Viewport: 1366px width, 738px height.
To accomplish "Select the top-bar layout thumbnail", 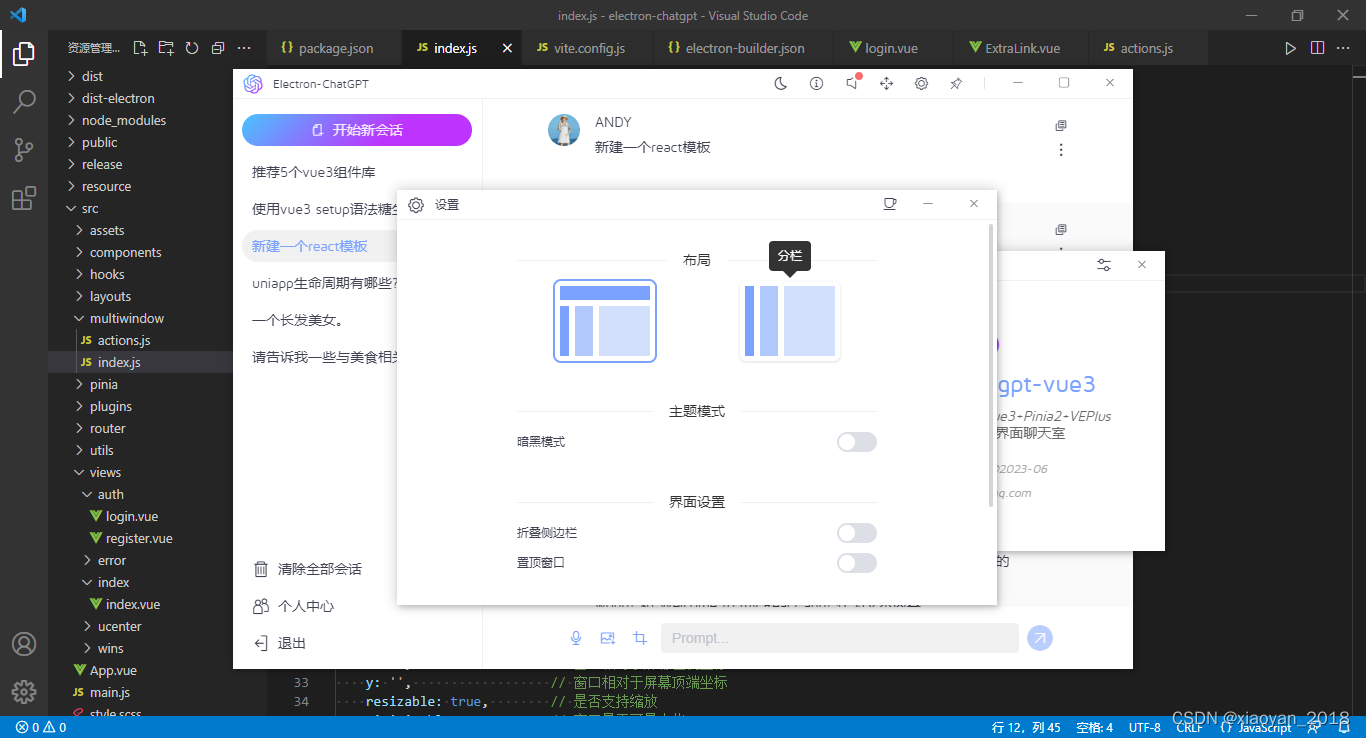I will click(x=605, y=321).
